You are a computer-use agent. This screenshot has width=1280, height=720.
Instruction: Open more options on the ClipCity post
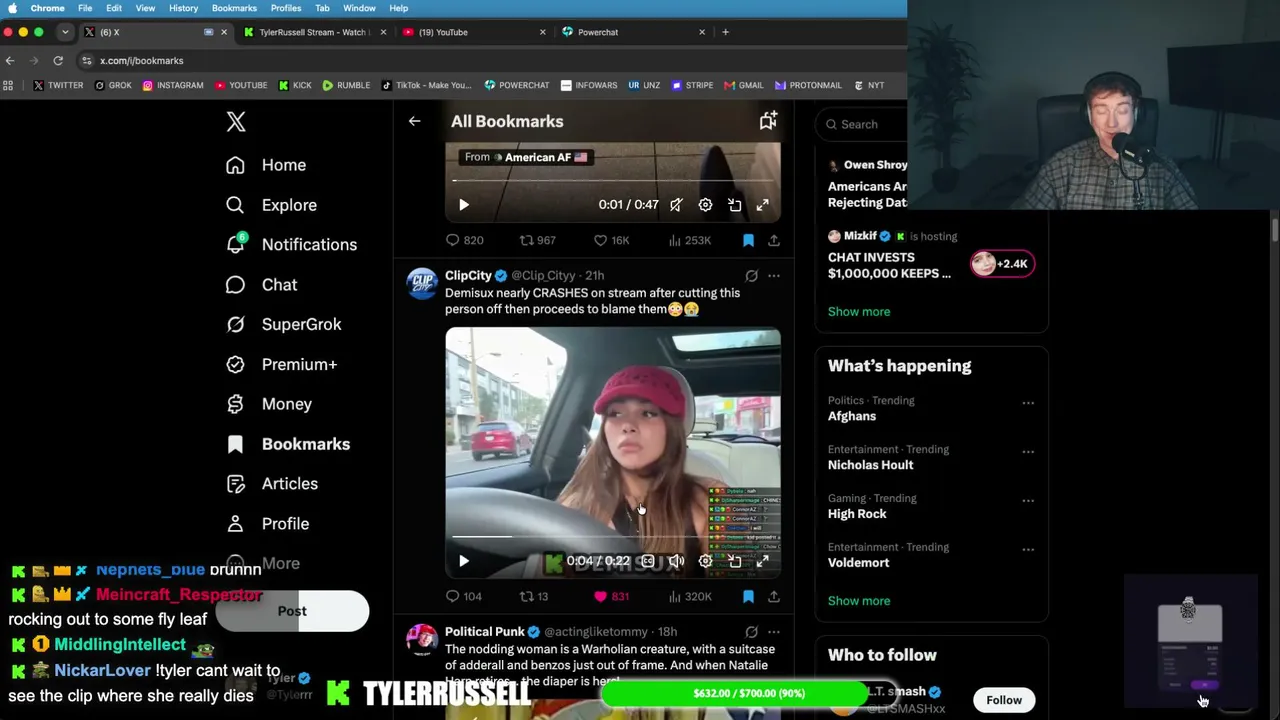774,275
